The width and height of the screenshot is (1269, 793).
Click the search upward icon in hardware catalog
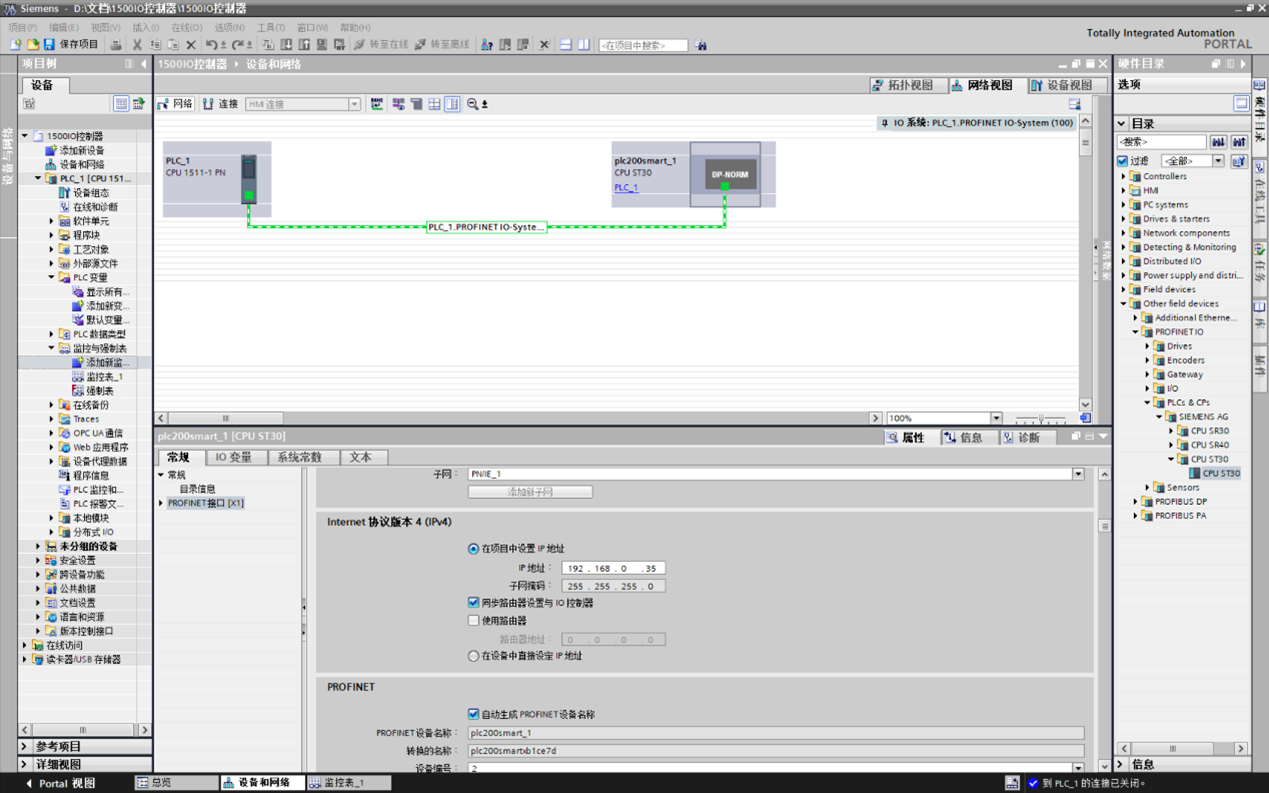1238,142
